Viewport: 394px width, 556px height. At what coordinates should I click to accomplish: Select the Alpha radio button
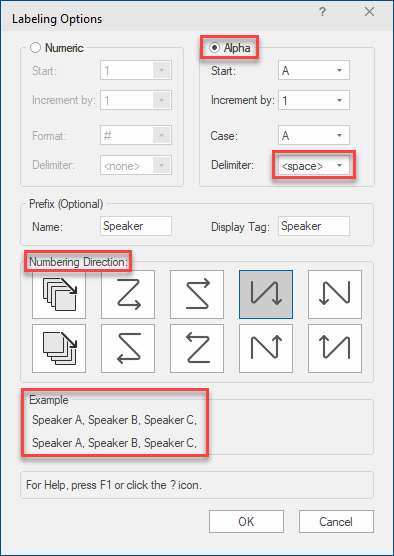pos(214,48)
